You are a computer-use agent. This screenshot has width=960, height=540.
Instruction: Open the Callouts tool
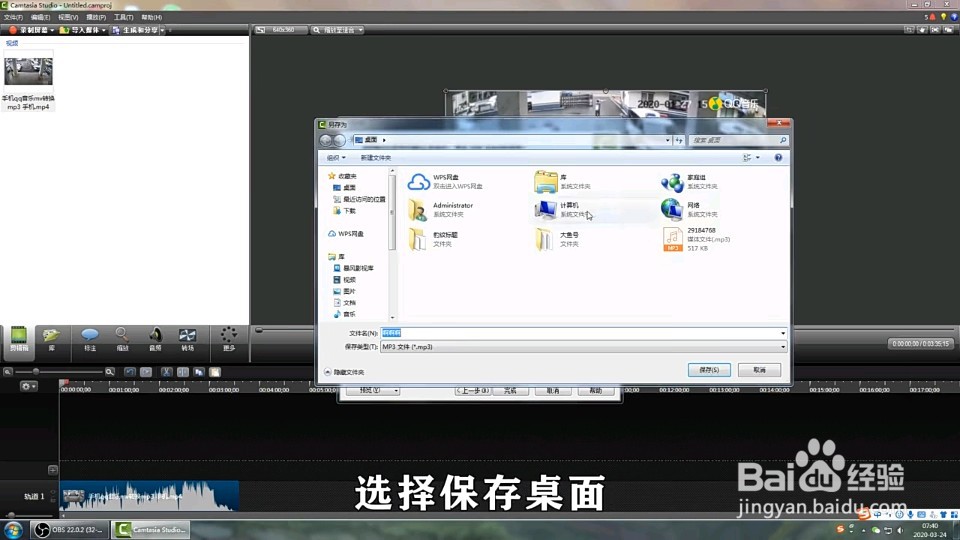click(x=90, y=339)
